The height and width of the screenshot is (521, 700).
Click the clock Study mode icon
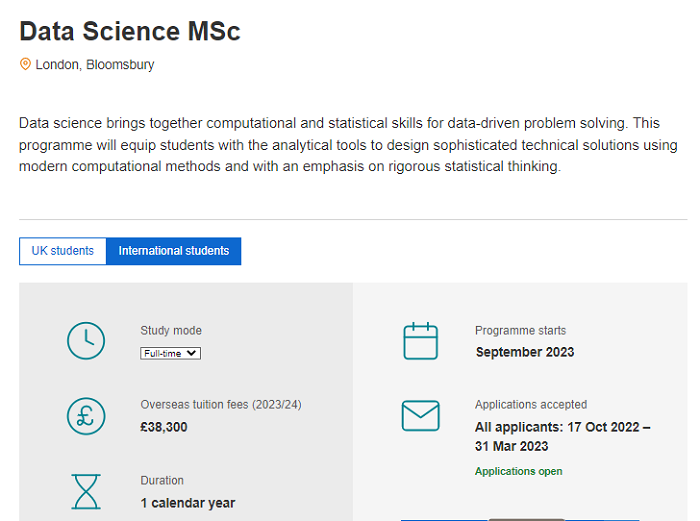click(x=86, y=341)
